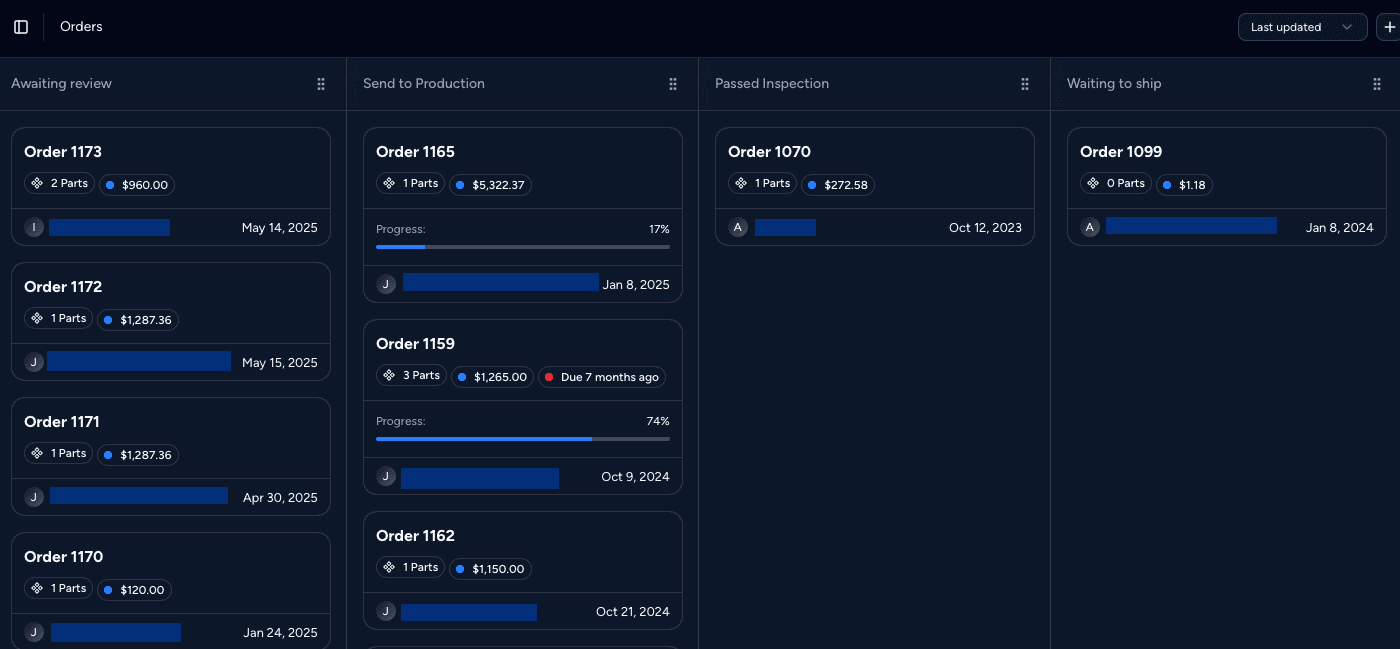Toggle the sidebar panel icon
Image resolution: width=1400 pixels, height=649 pixels.
[x=20, y=26]
